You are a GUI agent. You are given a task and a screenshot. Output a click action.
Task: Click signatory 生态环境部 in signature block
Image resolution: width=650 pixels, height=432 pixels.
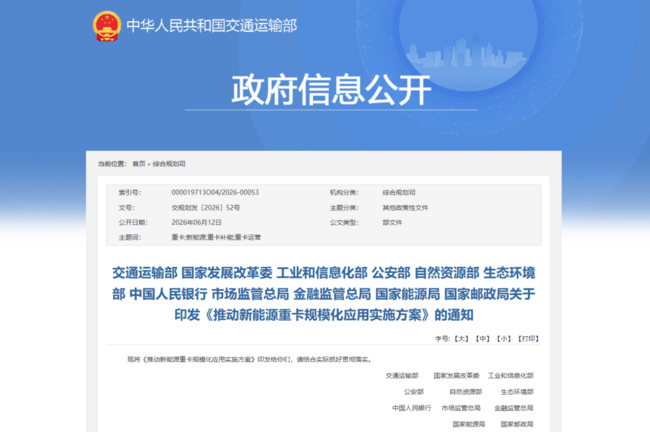(517, 392)
